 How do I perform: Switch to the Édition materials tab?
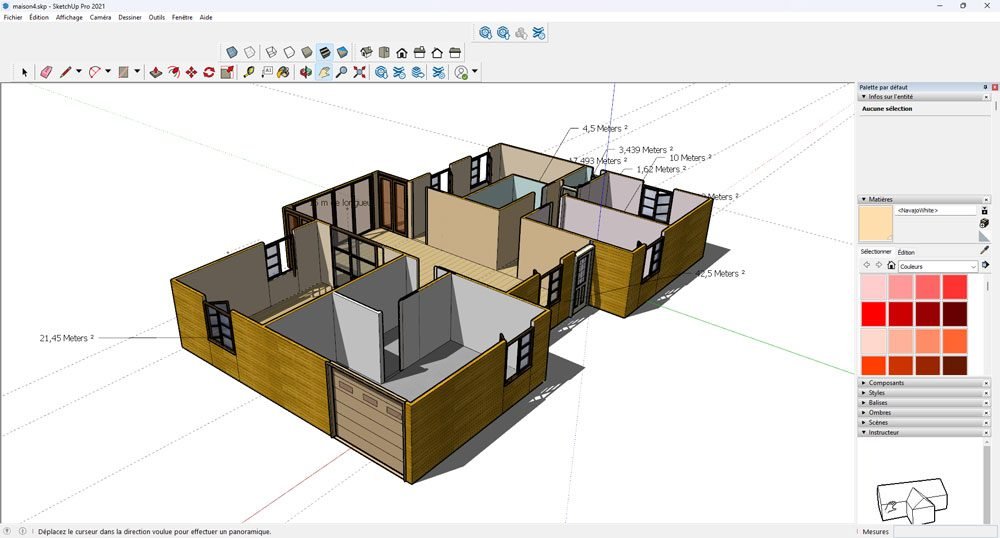tap(906, 252)
